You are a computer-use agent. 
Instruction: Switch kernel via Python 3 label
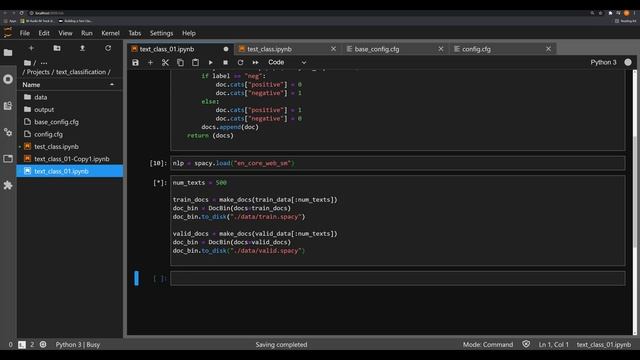pos(603,62)
